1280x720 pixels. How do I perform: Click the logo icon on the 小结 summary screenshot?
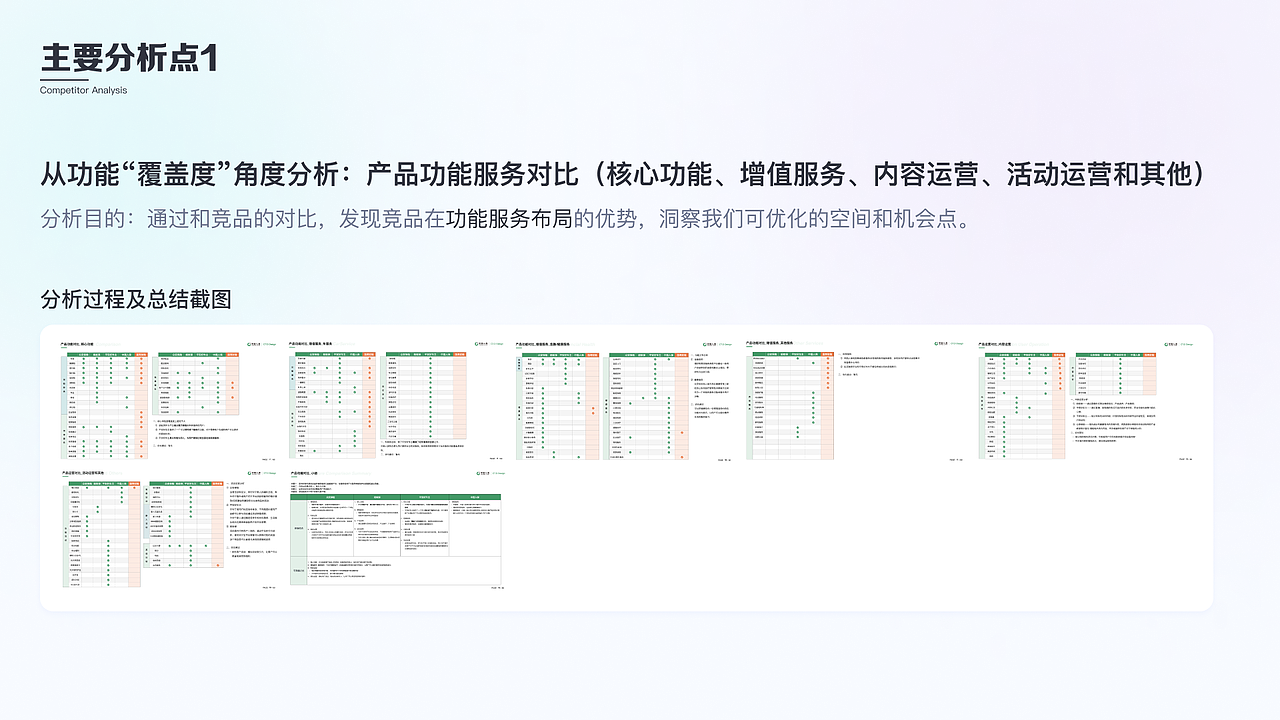(x=478, y=473)
